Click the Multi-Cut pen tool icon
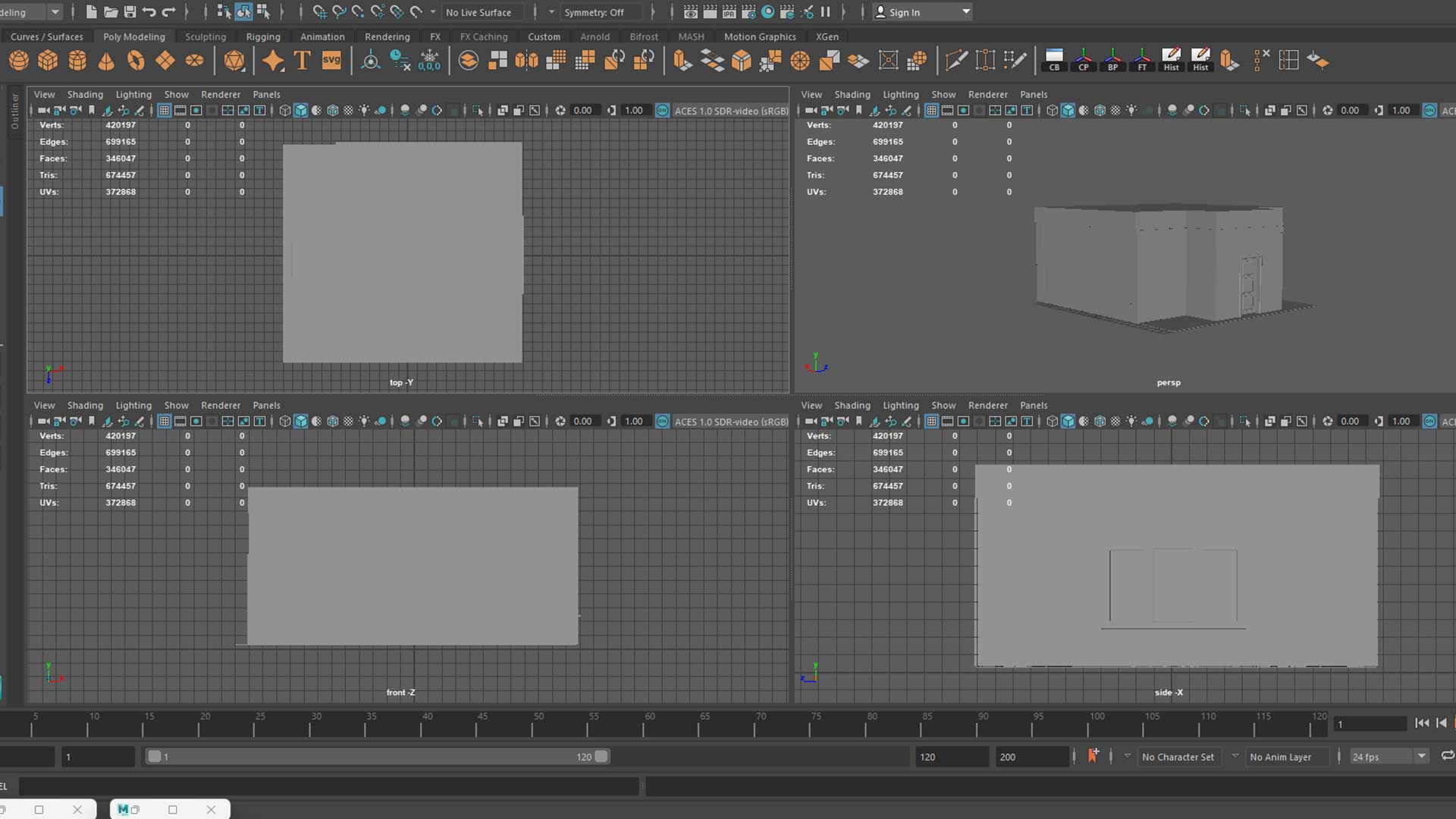 click(956, 61)
